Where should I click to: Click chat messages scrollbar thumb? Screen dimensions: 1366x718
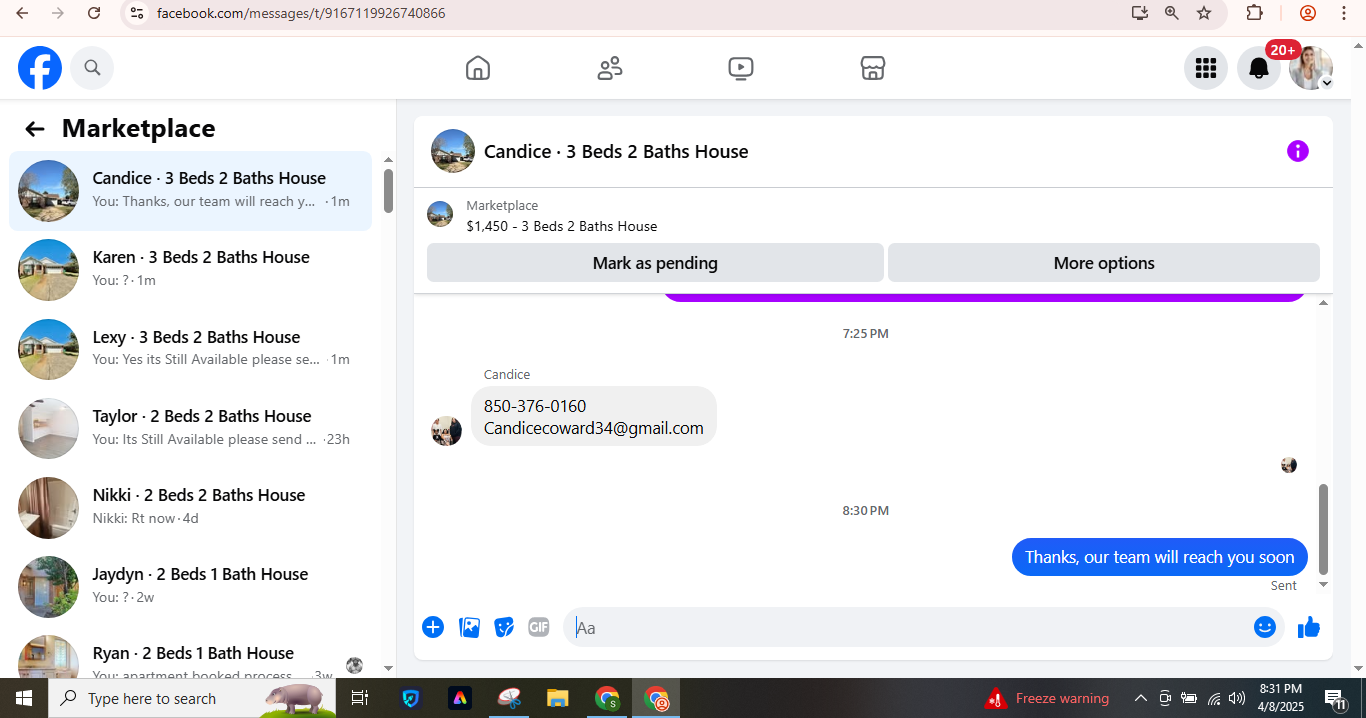coord(1324,529)
